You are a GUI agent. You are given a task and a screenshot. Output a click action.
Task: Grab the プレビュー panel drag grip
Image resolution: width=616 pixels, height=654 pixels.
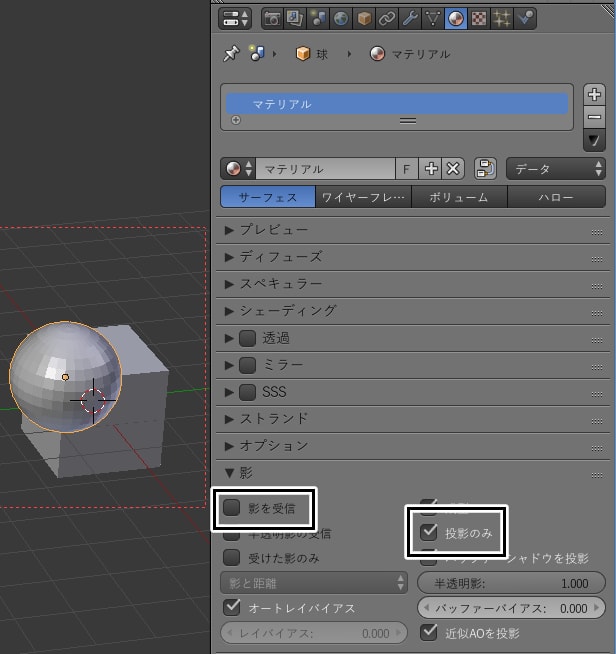597,232
